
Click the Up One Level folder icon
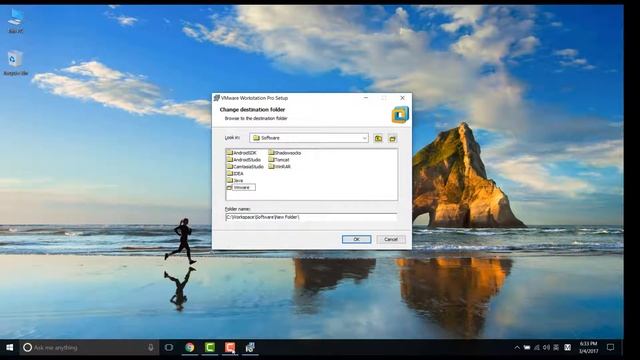tap(378, 138)
